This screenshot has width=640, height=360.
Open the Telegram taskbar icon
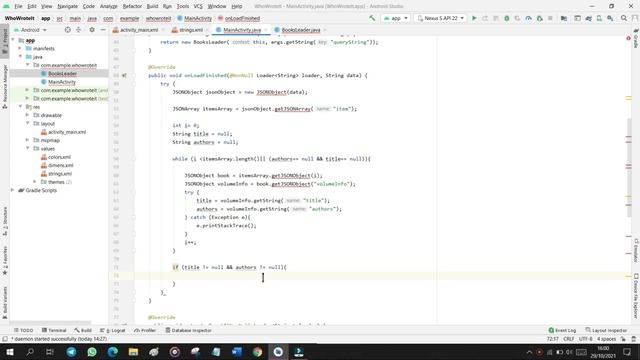point(71,352)
